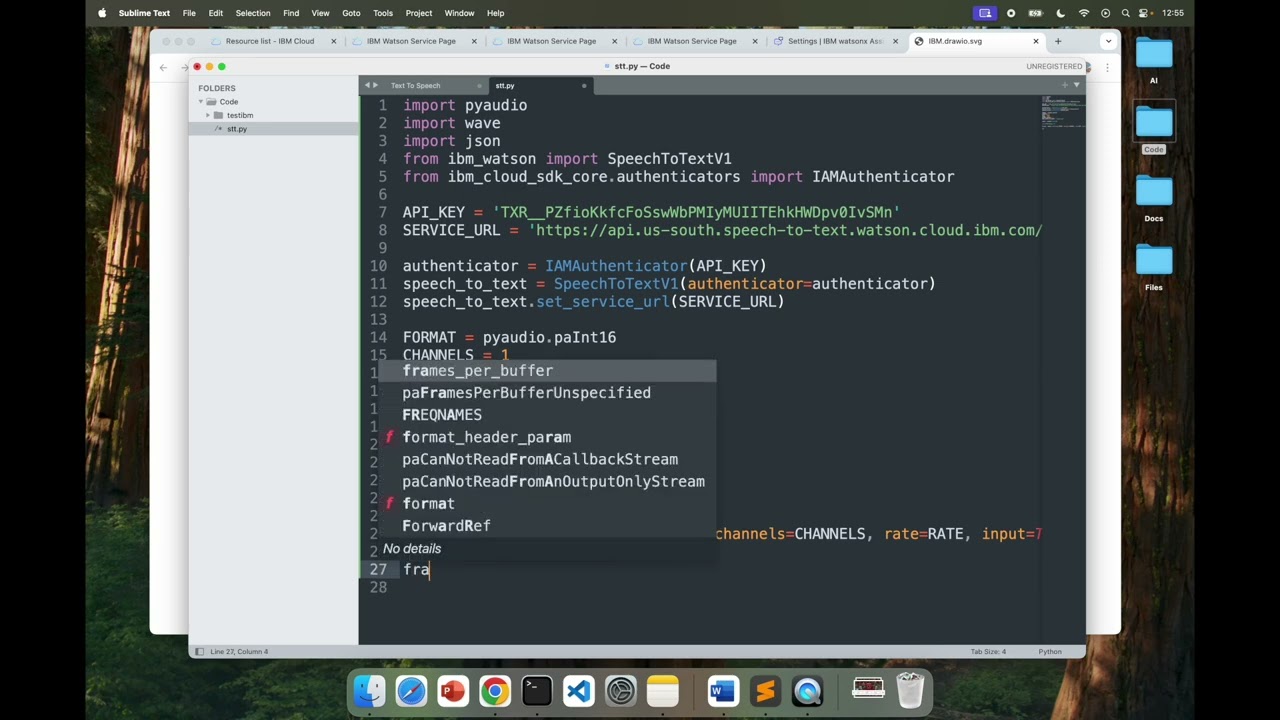Open the Selection menu

coord(253,13)
